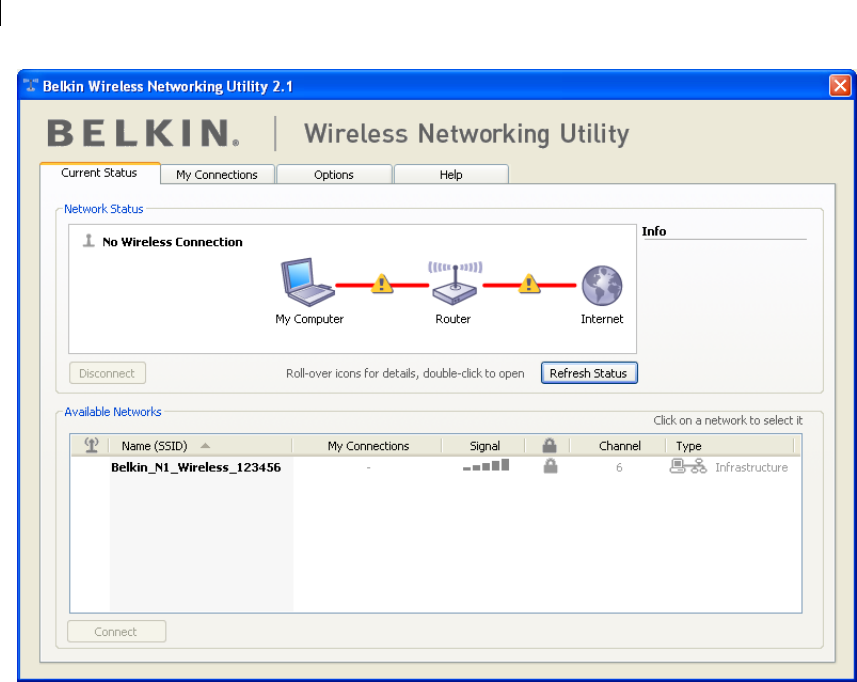
Task: Click the My Computer laptop icon
Action: coord(307,282)
